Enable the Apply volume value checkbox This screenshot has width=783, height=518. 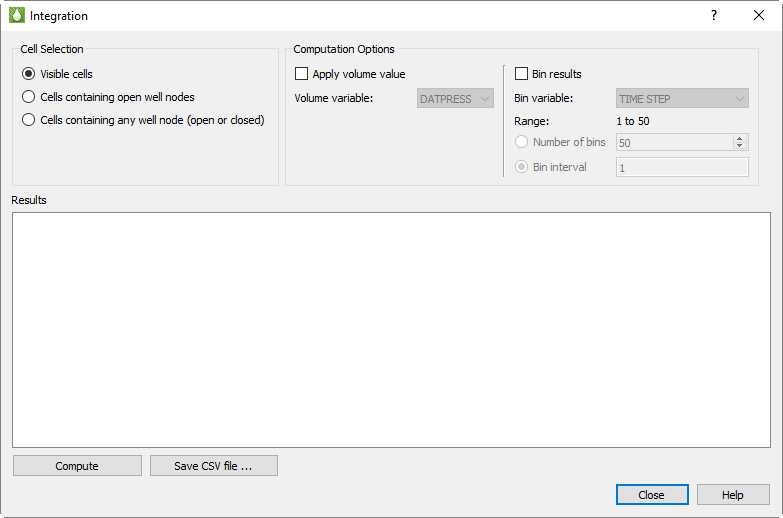point(302,74)
